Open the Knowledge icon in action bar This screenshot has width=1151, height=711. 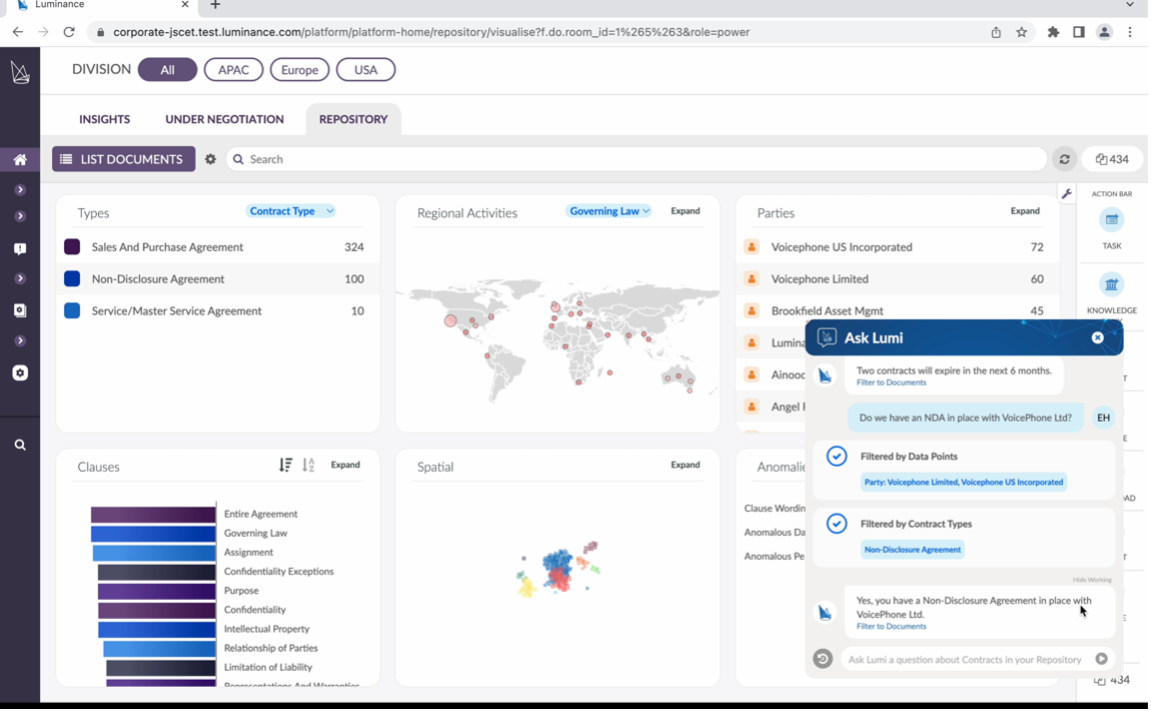(1111, 284)
